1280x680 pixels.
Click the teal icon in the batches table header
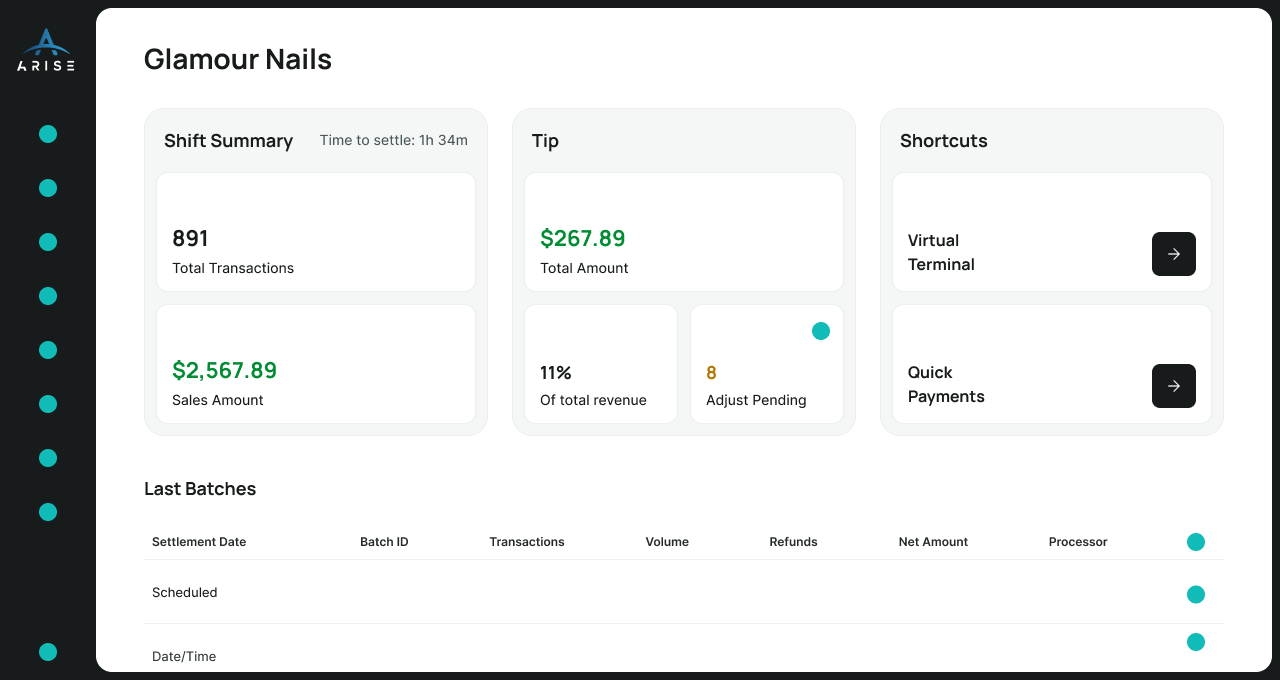[1196, 542]
